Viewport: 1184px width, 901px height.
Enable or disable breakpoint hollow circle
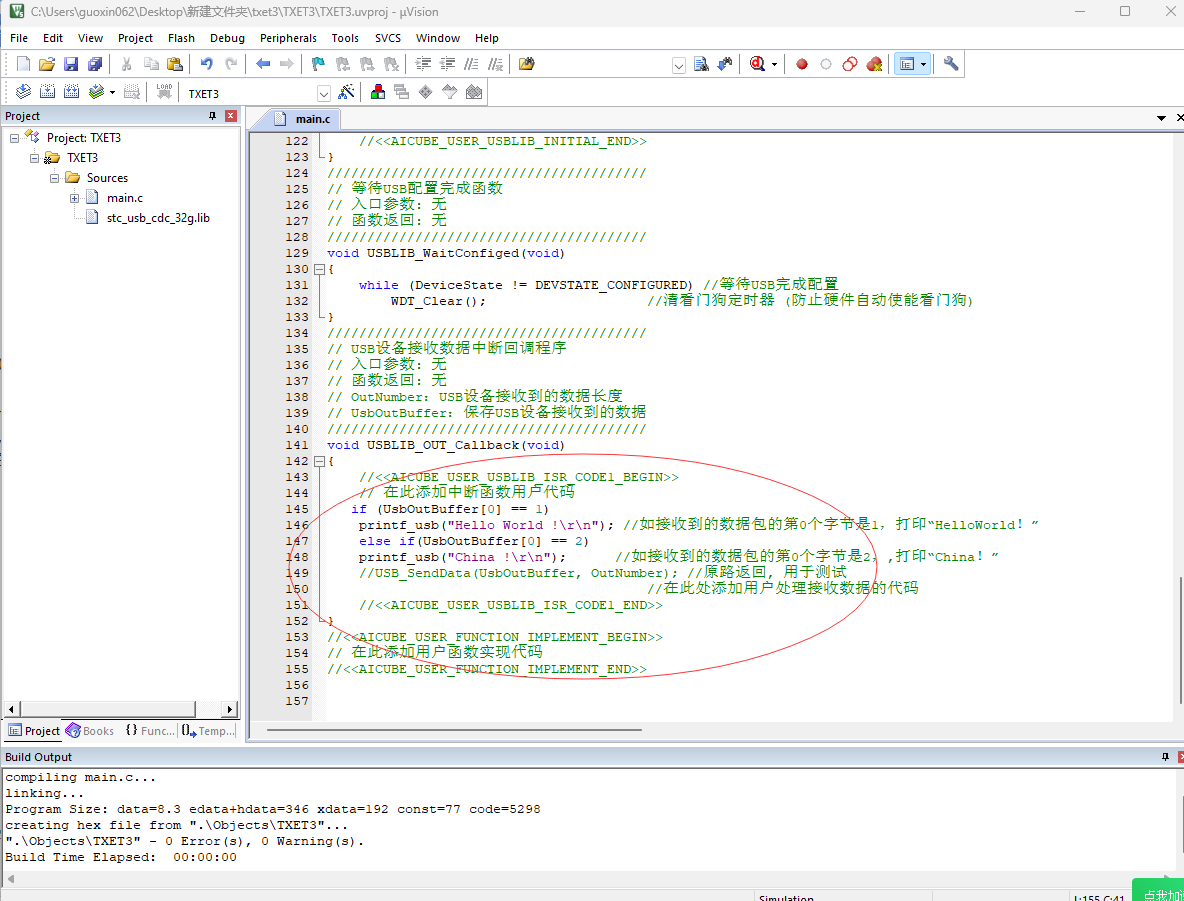click(x=826, y=64)
